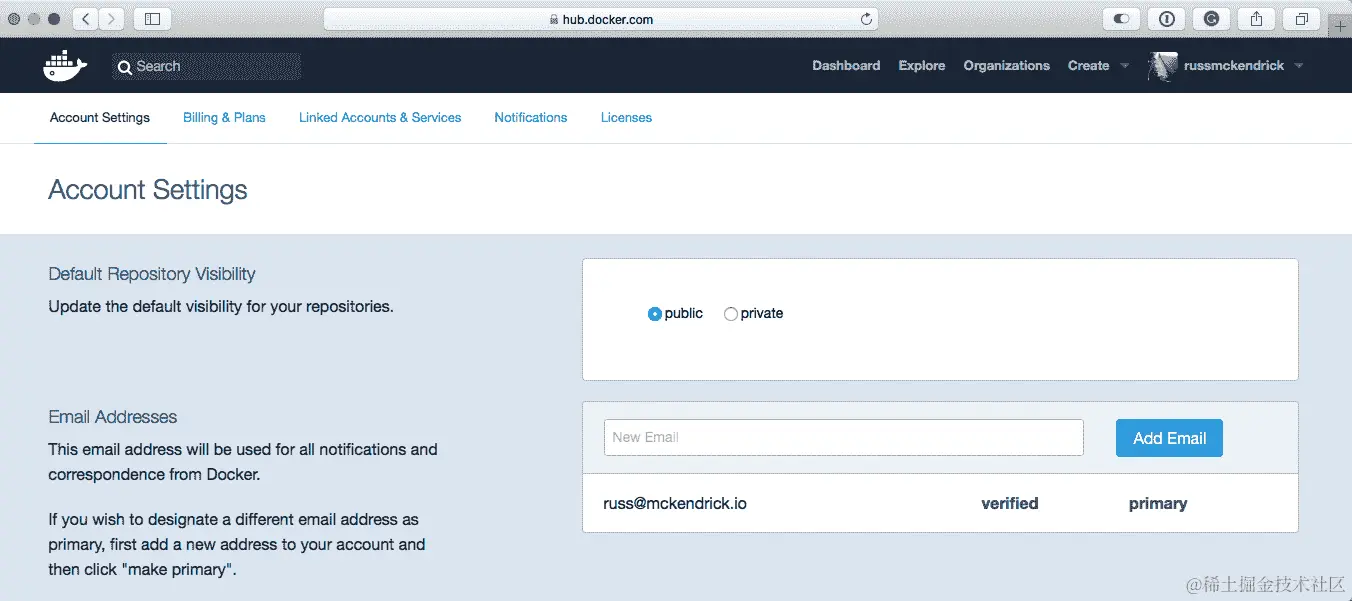Open a new tab with the plus button

click(1341, 26)
